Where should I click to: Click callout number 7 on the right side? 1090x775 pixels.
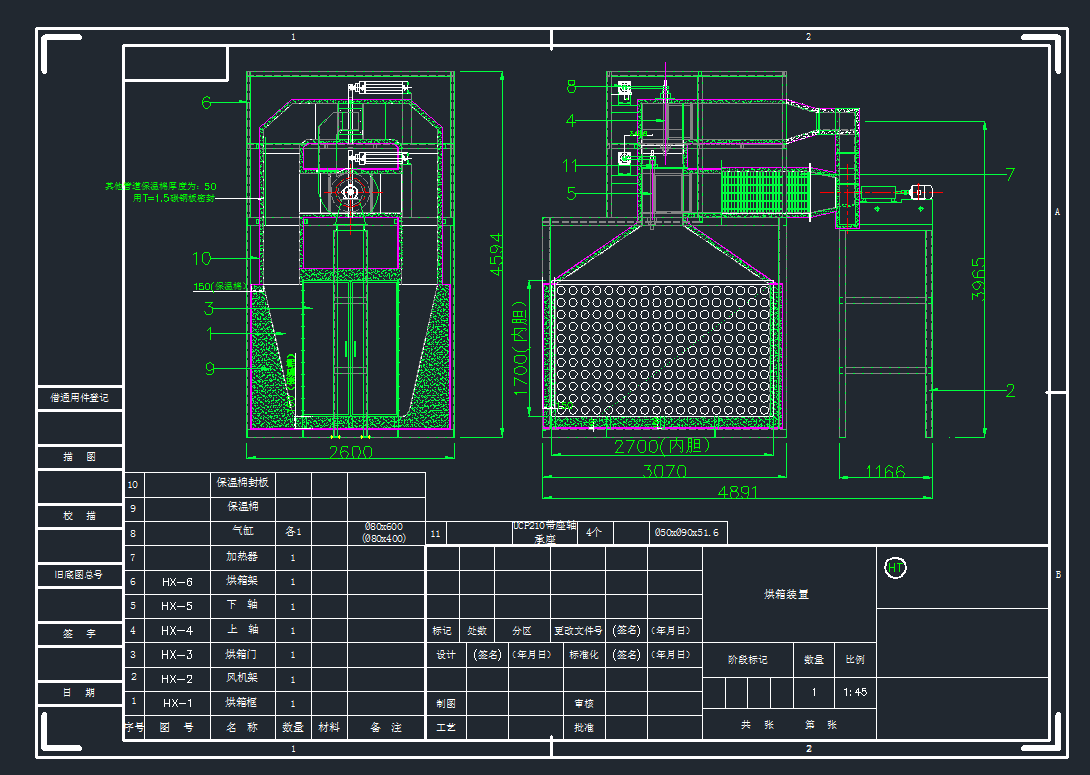[x=1010, y=175]
